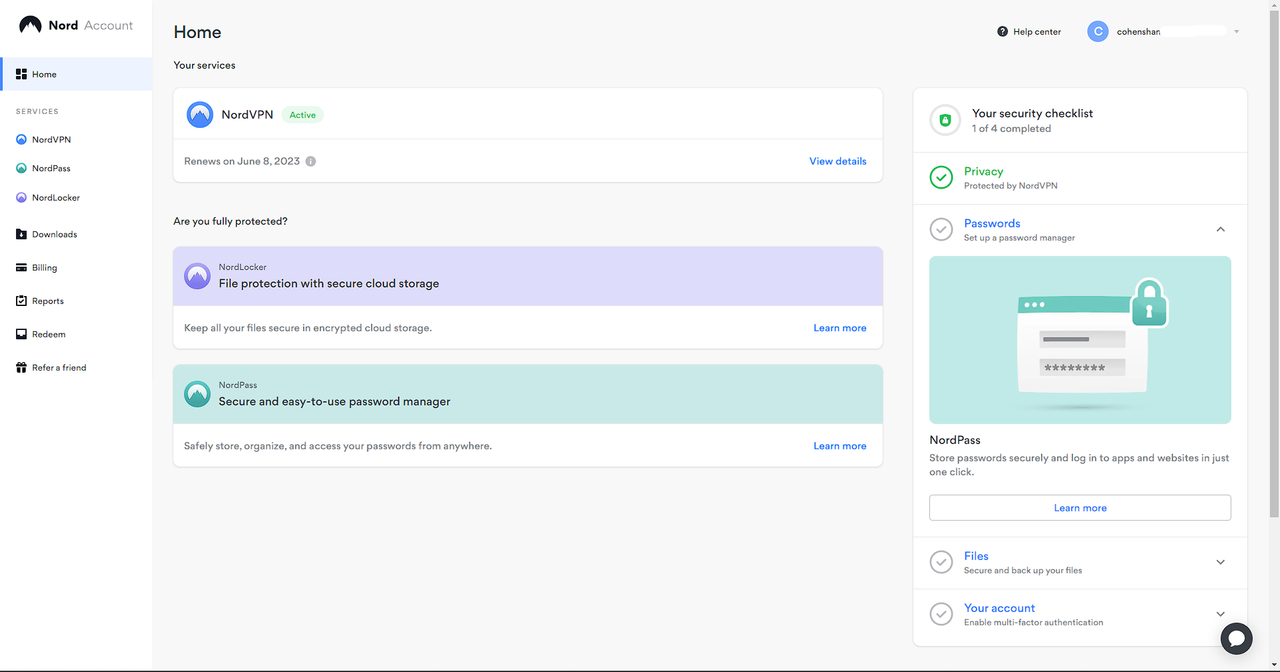Image resolution: width=1280 pixels, height=672 pixels.
Task: Click 'Renews on June 8, 2023' text
Action: click(242, 161)
